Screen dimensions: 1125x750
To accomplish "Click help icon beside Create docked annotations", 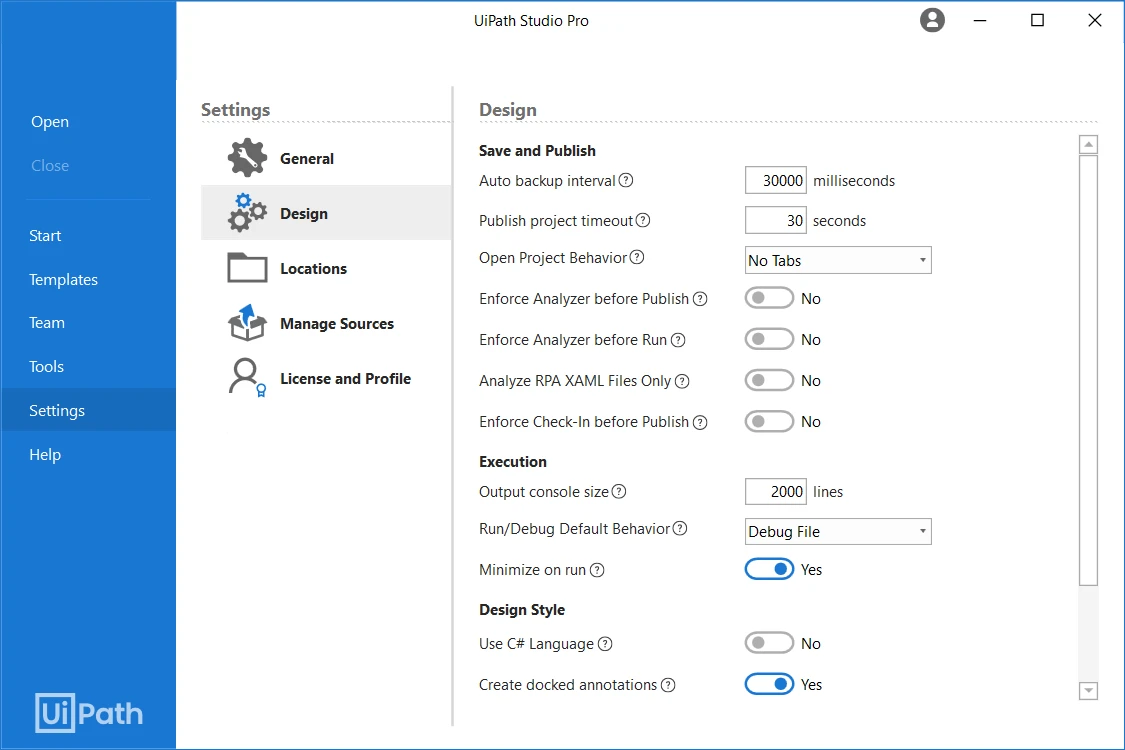I will [668, 685].
